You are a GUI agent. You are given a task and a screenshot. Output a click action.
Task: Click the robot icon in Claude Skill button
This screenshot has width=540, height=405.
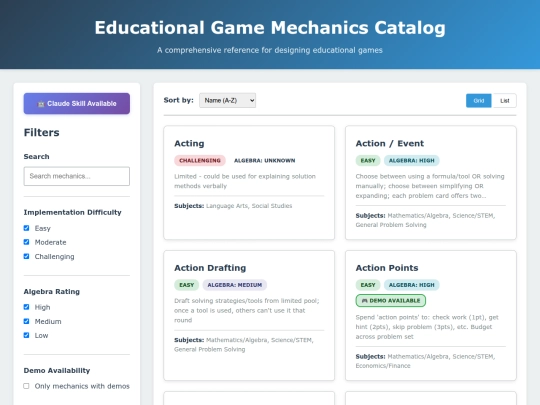click(41, 104)
